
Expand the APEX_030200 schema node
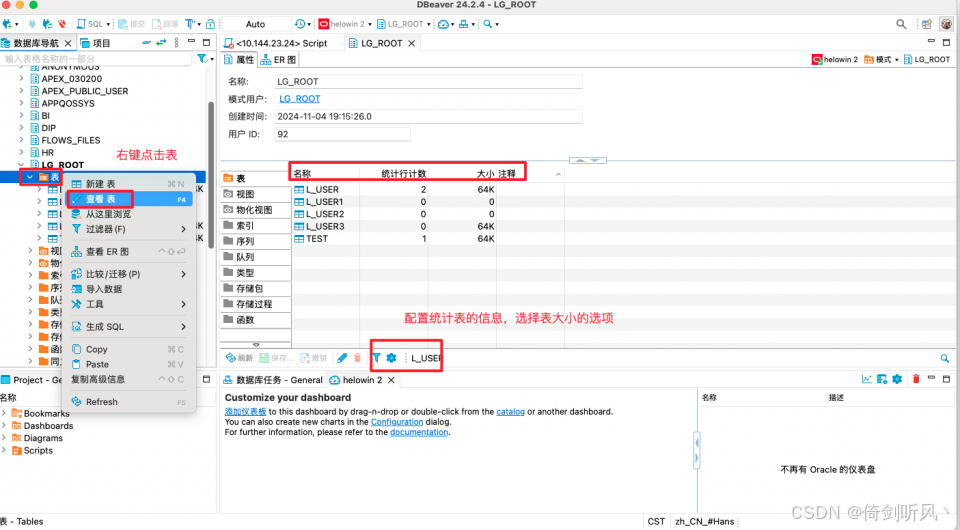tap(21, 79)
